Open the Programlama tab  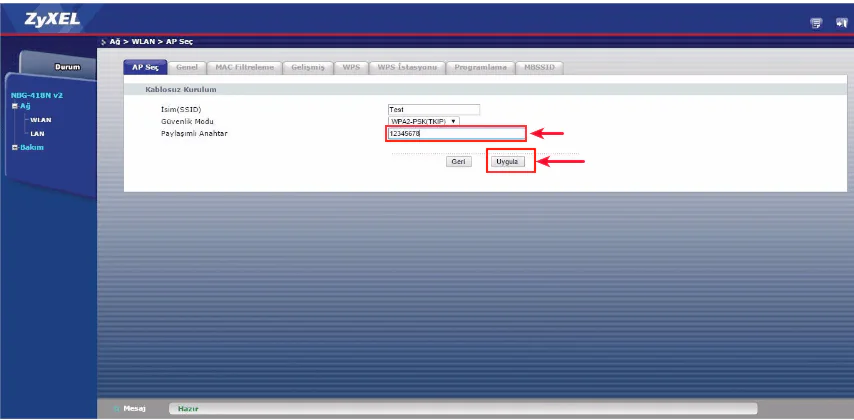[x=480, y=67]
